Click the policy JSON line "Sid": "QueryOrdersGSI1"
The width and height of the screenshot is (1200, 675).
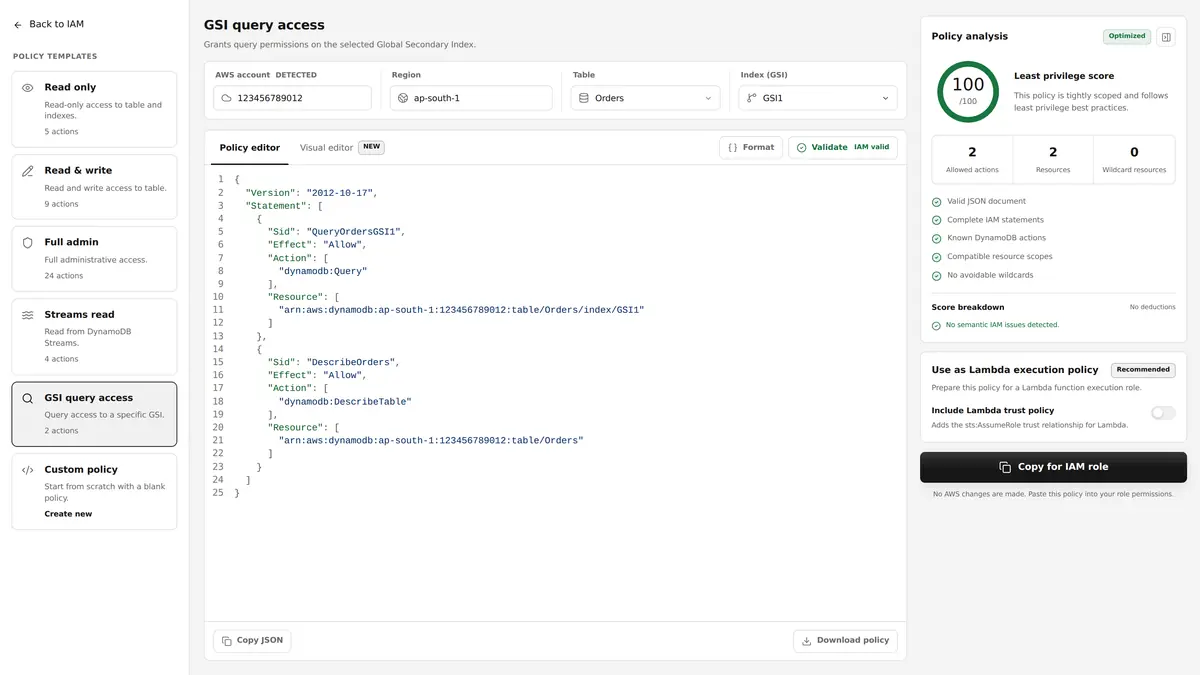[336, 231]
